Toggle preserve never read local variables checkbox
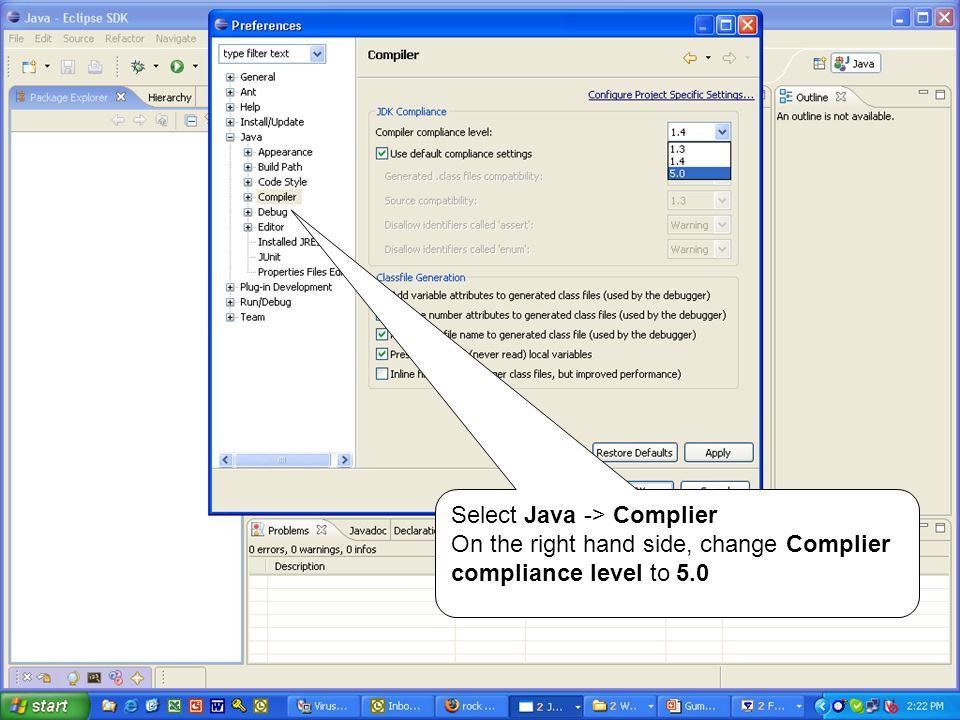The width and height of the screenshot is (960, 720). pos(381,354)
